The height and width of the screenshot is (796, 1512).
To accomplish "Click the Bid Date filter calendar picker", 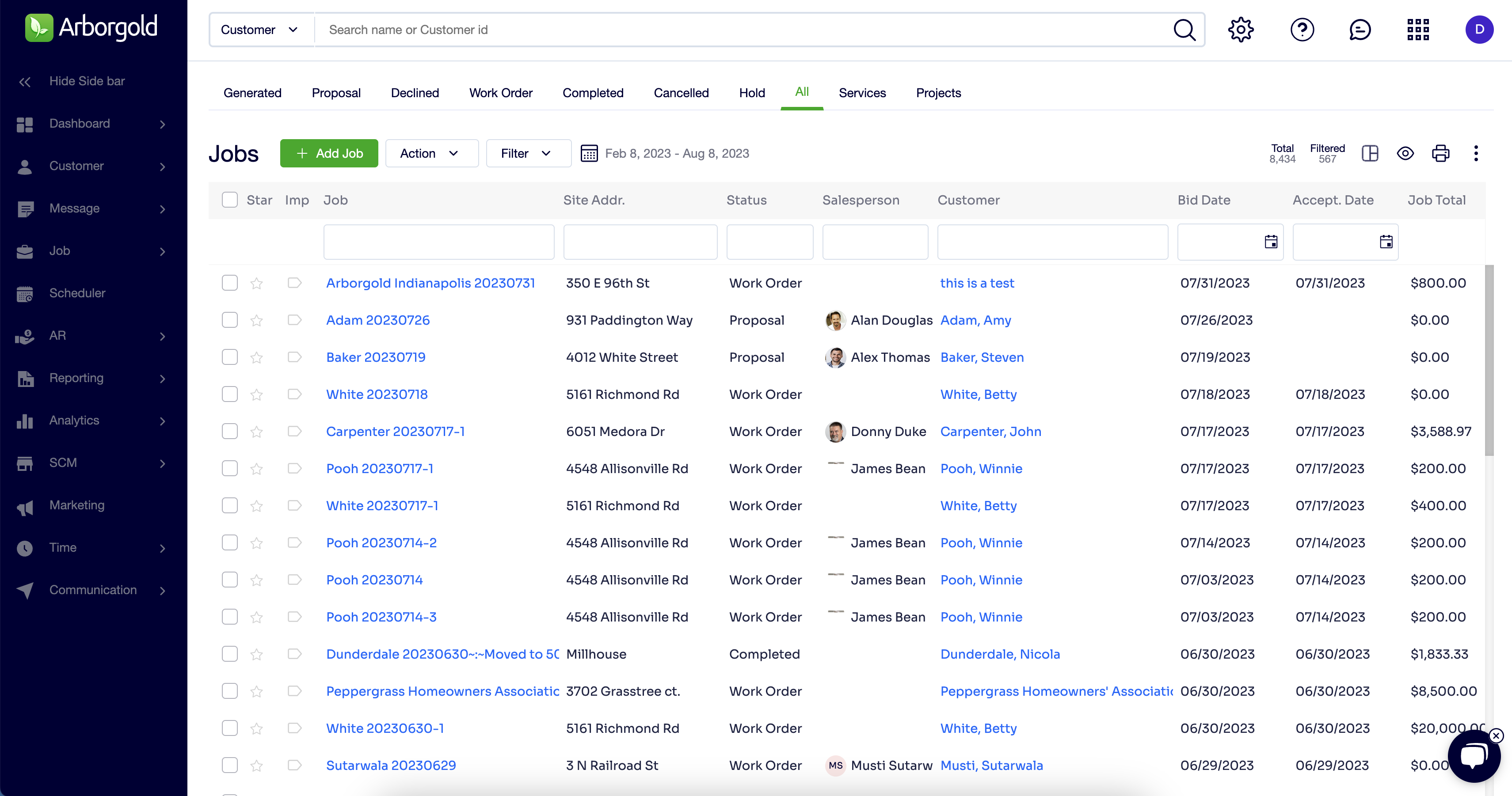I will (x=1272, y=241).
